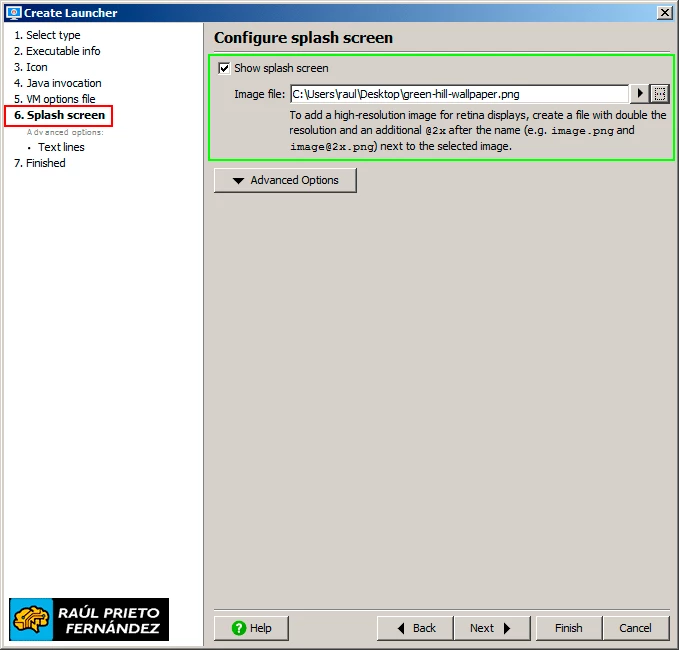Uncheck the Show splash screen checkbox
The height and width of the screenshot is (650, 679).
224,68
